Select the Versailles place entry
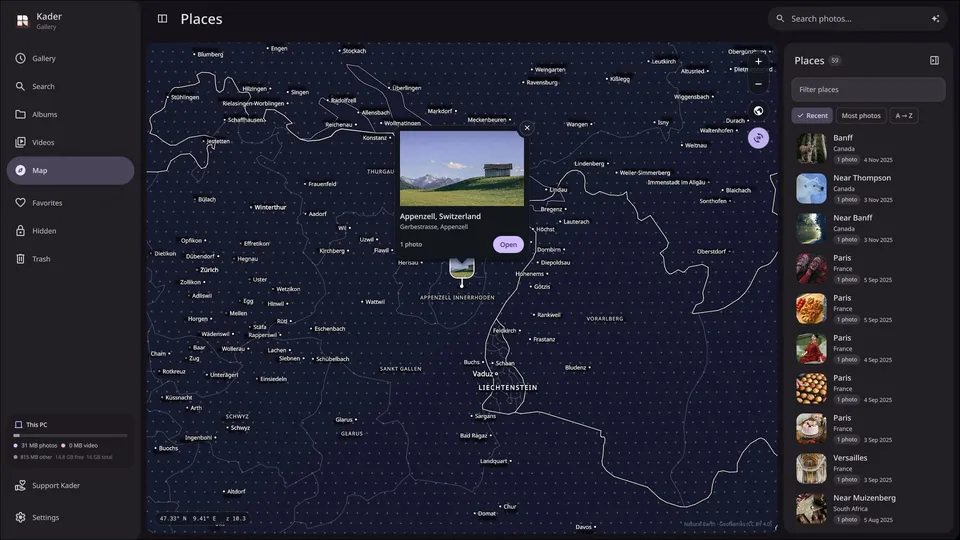The image size is (960, 540). tap(868, 468)
